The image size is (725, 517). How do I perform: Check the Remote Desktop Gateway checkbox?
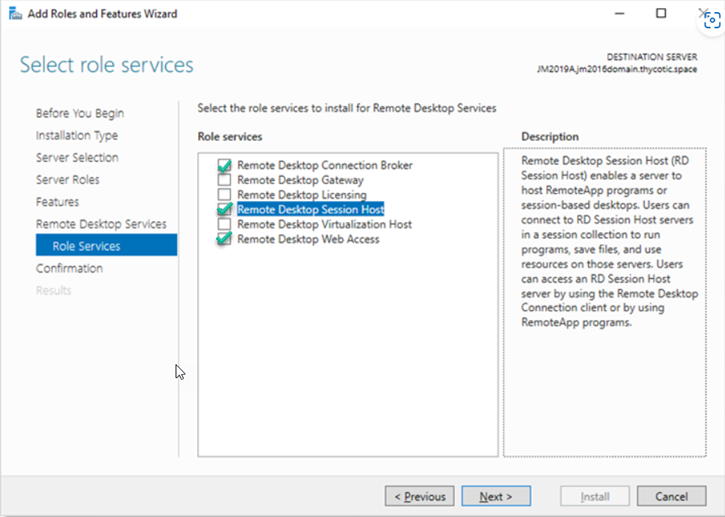click(224, 180)
